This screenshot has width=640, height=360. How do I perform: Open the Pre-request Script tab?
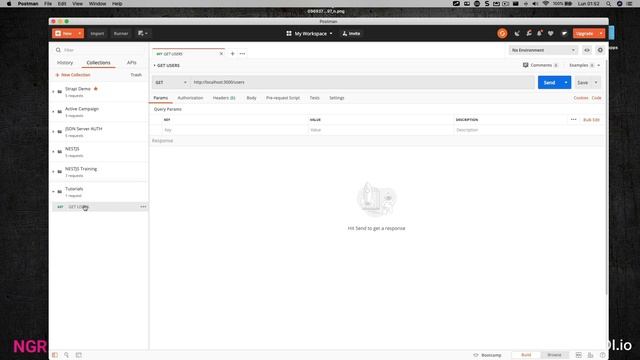tap(283, 98)
